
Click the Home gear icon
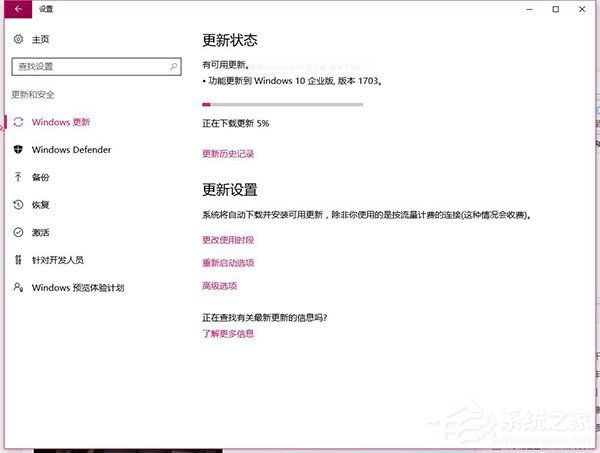pos(18,39)
